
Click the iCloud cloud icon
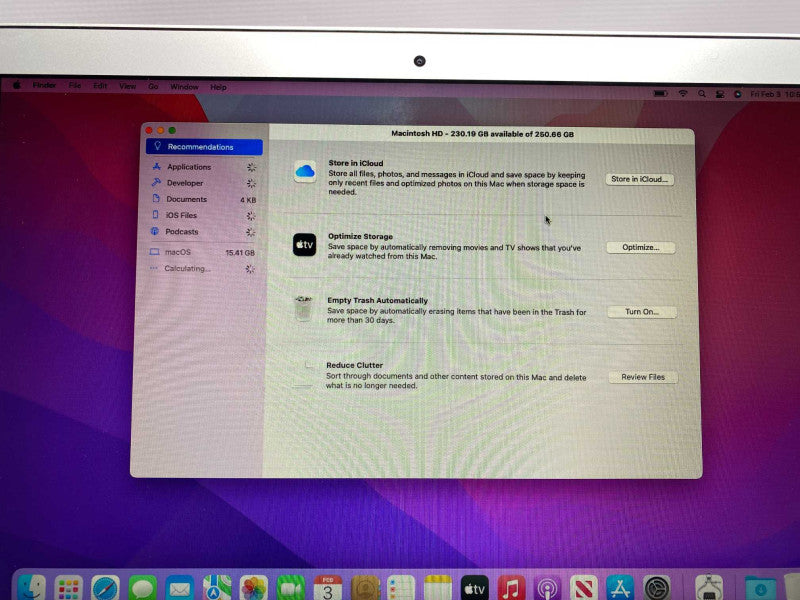coord(305,171)
